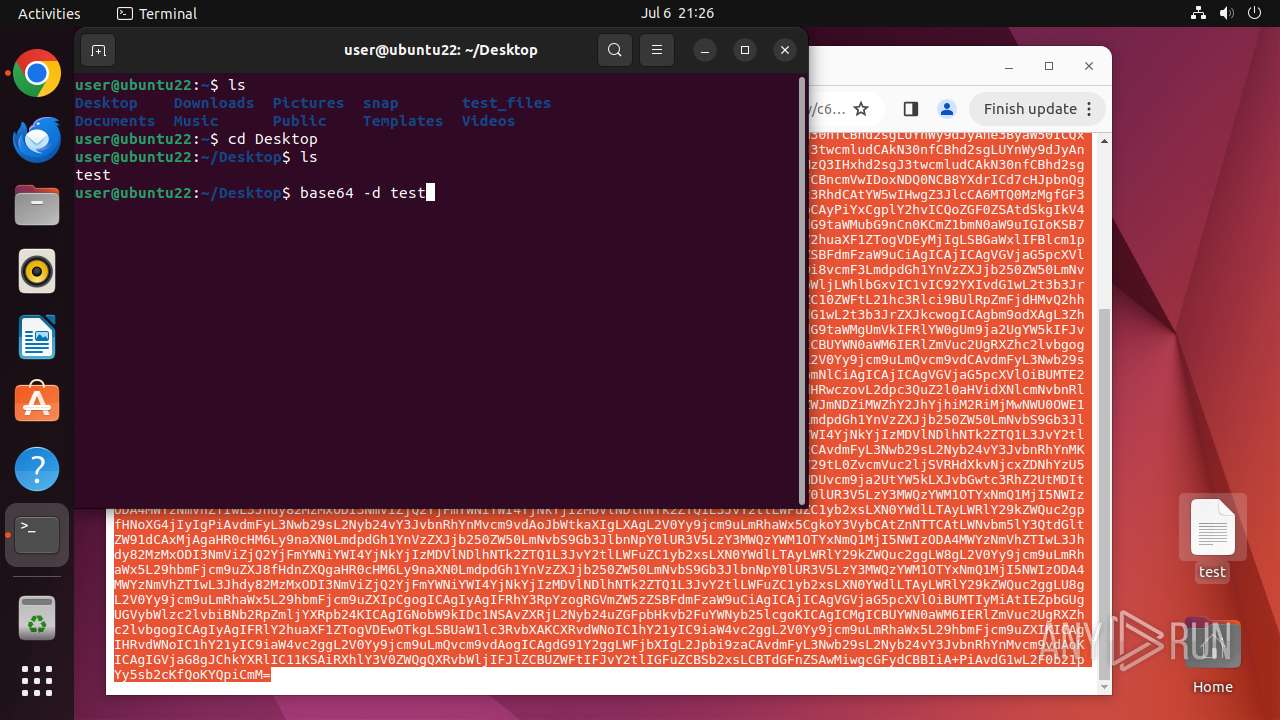
Task: Open the Terminal app menu in the top bar
Action: (x=157, y=13)
